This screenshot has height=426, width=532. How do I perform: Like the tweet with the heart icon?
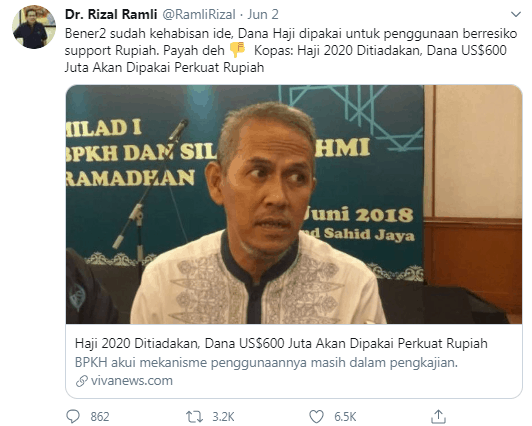tap(316, 417)
